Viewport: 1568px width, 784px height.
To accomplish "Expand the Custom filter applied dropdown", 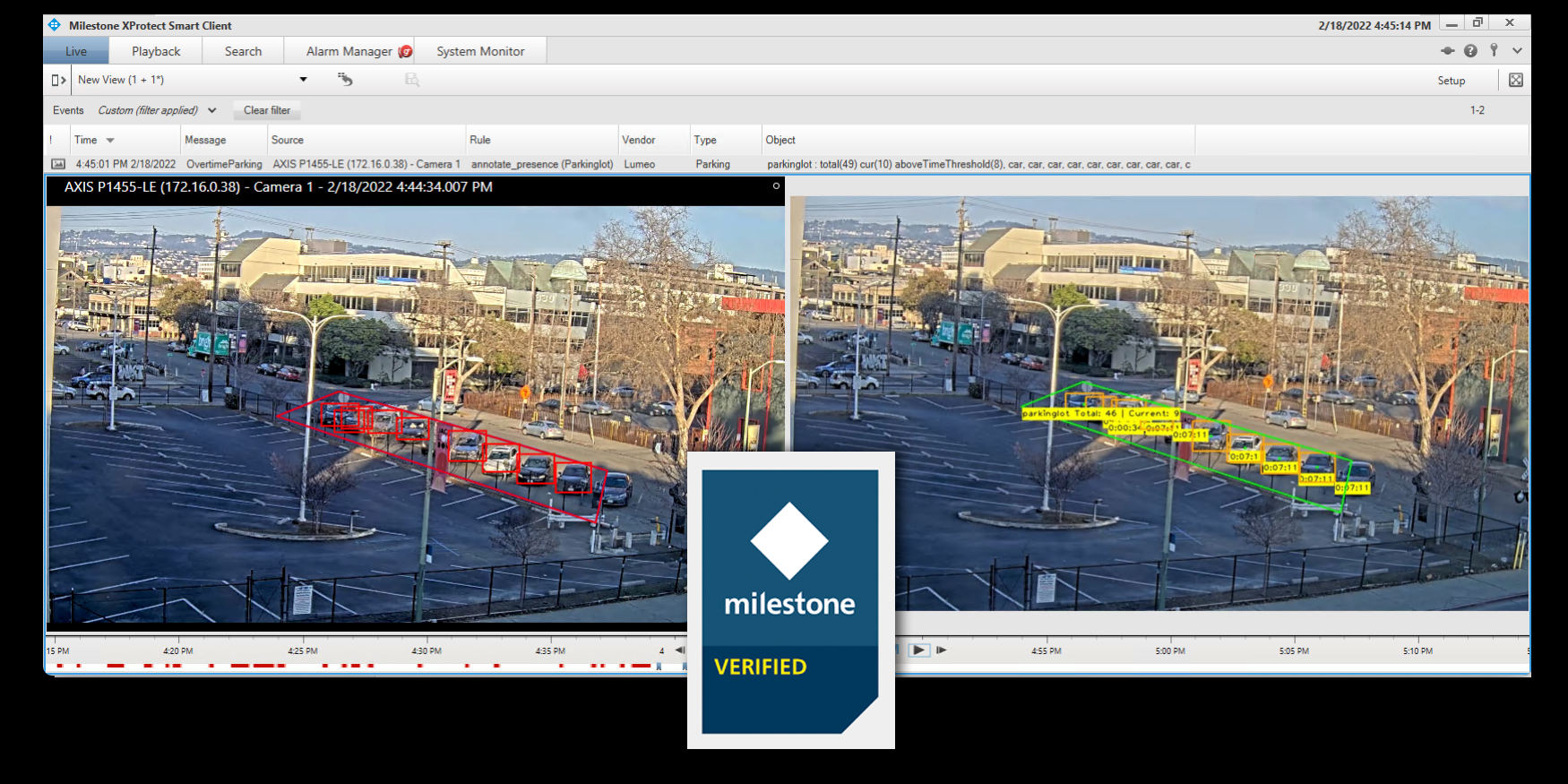I will (212, 110).
